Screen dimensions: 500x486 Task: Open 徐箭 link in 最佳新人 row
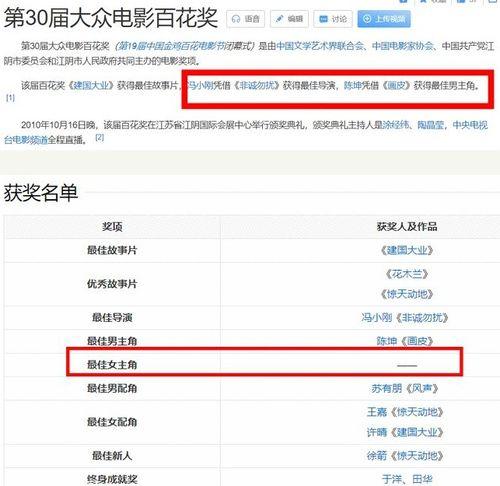point(377,456)
